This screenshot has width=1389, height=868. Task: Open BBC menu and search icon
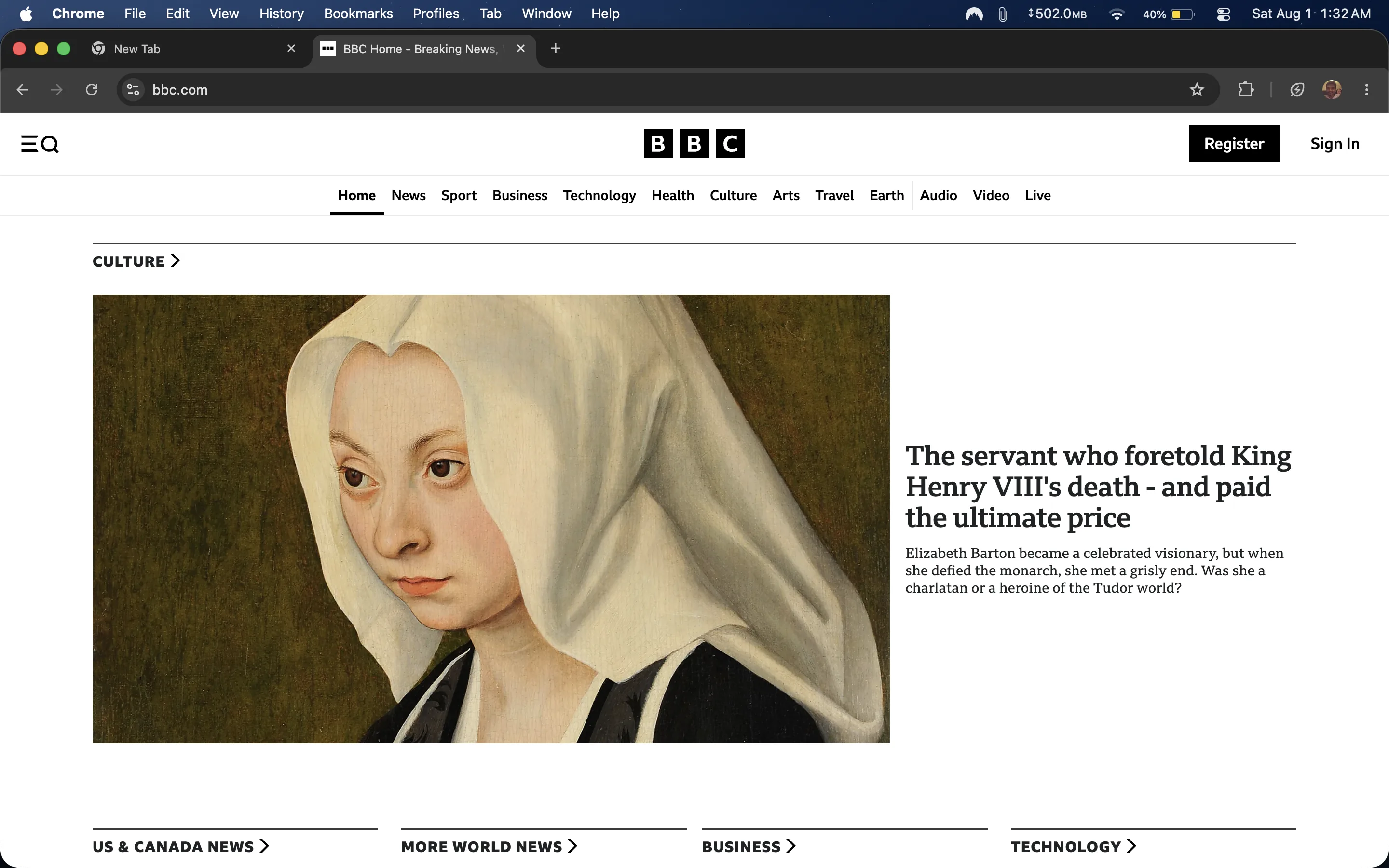(40, 144)
